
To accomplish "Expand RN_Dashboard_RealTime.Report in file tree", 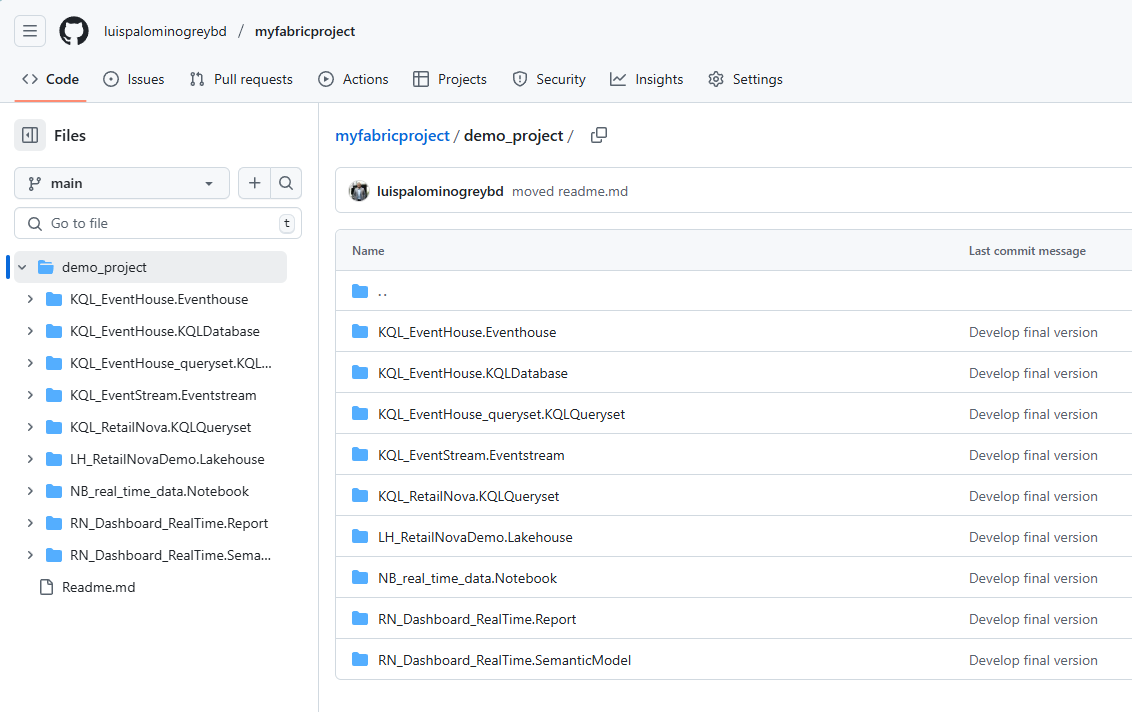I will [30, 523].
